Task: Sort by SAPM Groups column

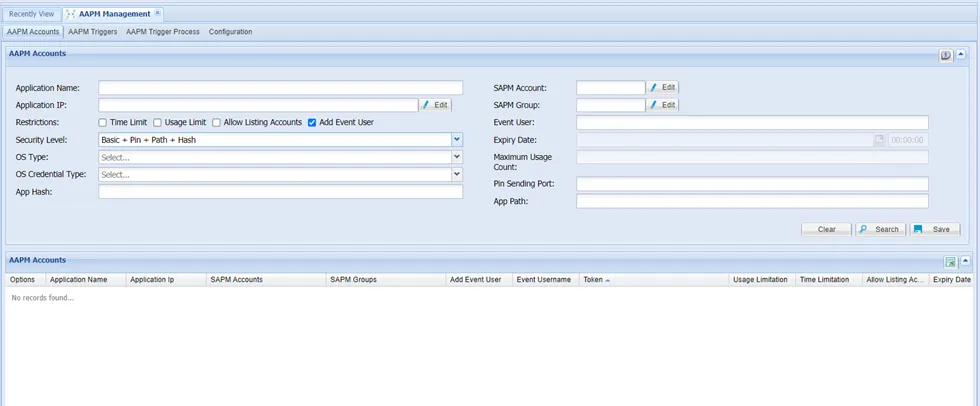Action: tap(386, 280)
